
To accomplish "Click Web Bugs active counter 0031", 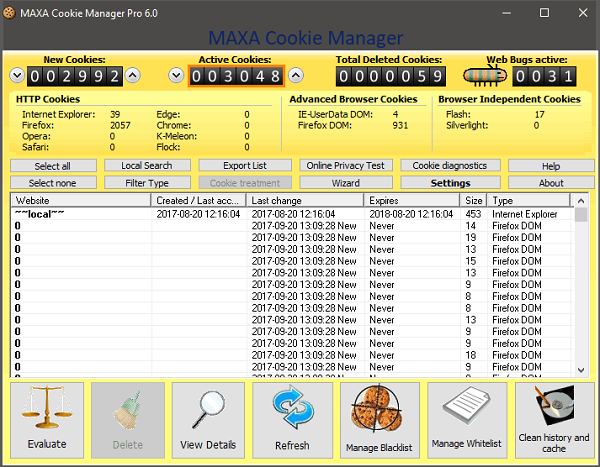I will pyautogui.click(x=544, y=76).
